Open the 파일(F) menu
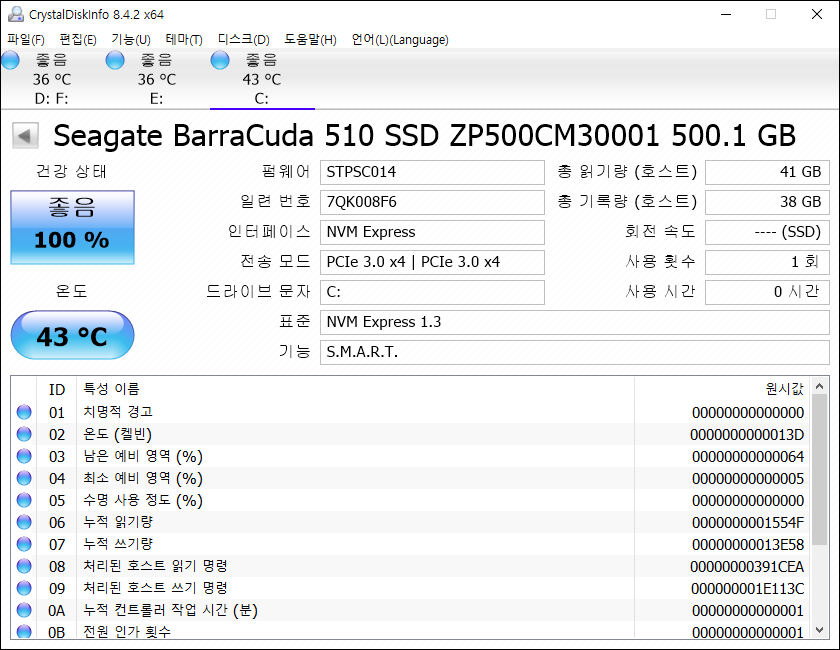 pos(26,40)
